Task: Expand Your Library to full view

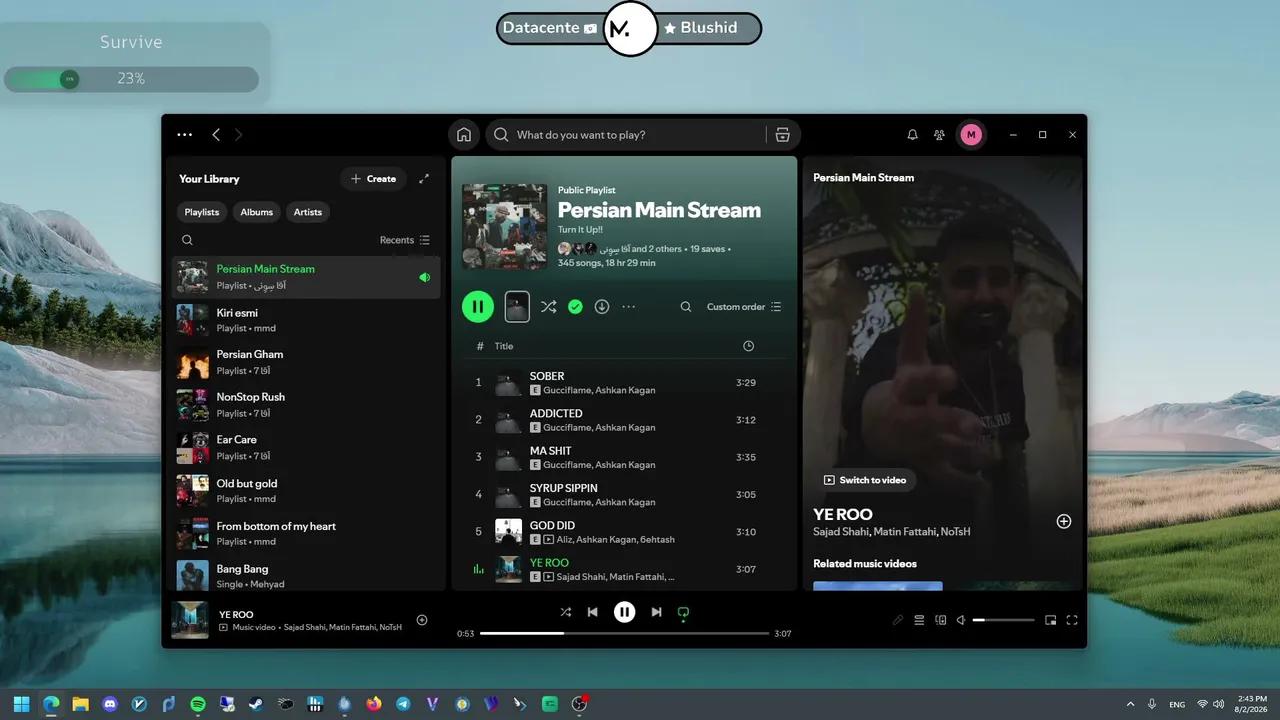Action: [424, 179]
